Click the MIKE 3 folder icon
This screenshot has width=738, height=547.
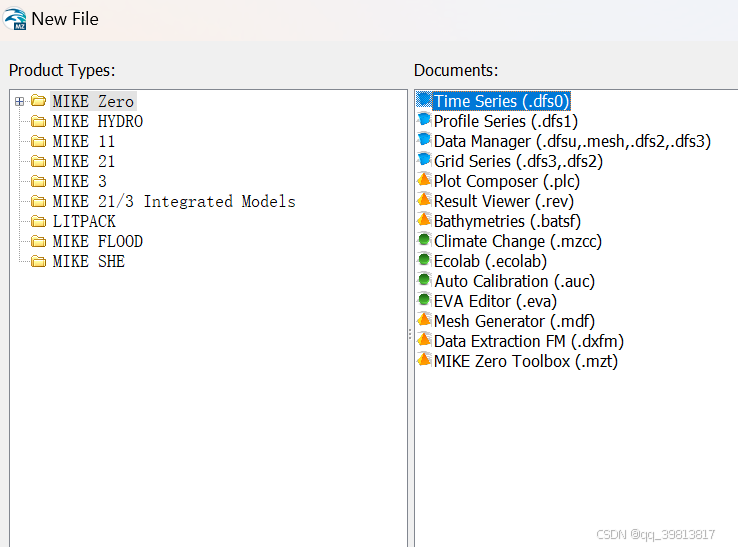38,181
